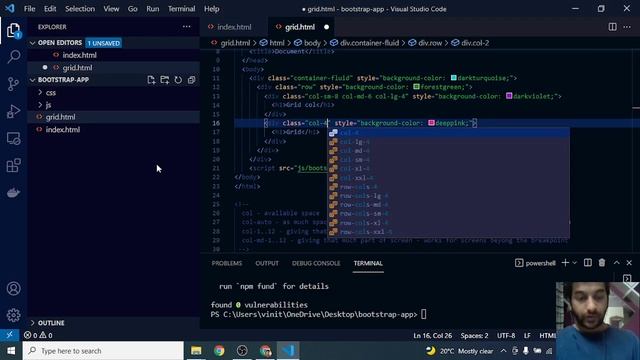Click New Folder icon in BOOTSTRAP-APP header
This screenshot has height=360, width=640.
point(164,80)
